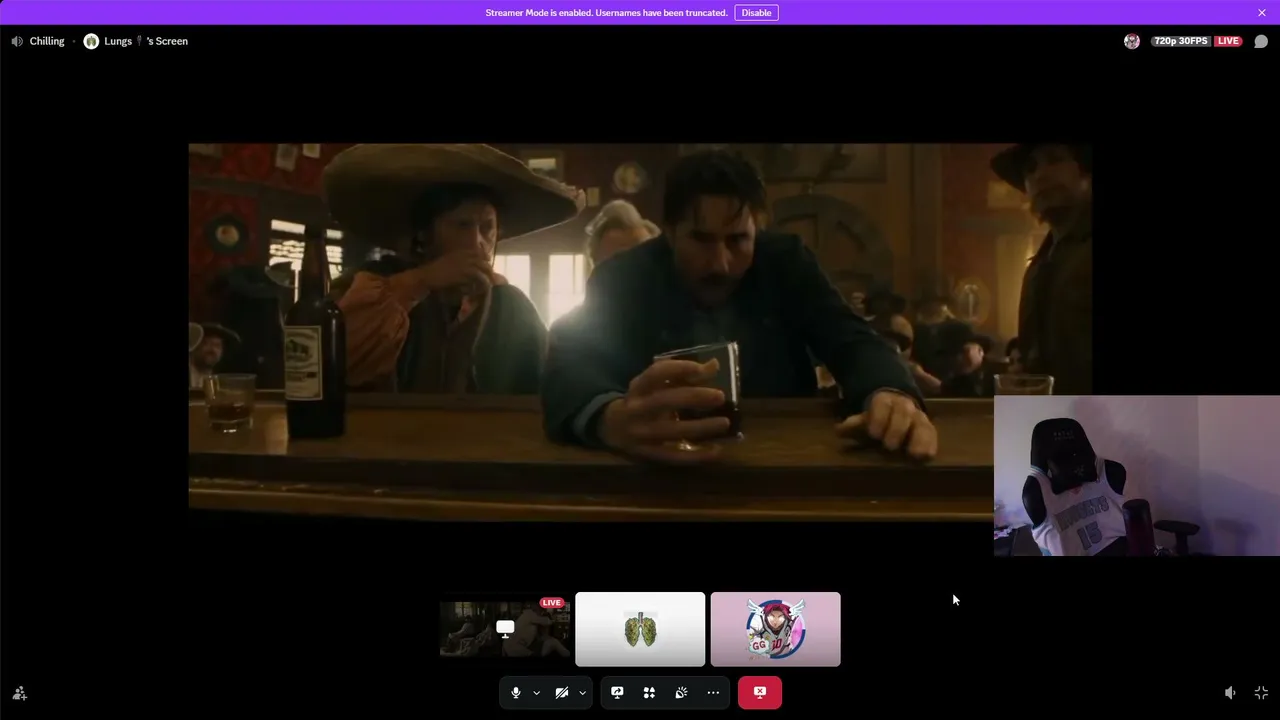Click the Lungs 's Screen title
Image resolution: width=1280 pixels, height=720 pixels.
coord(146,41)
